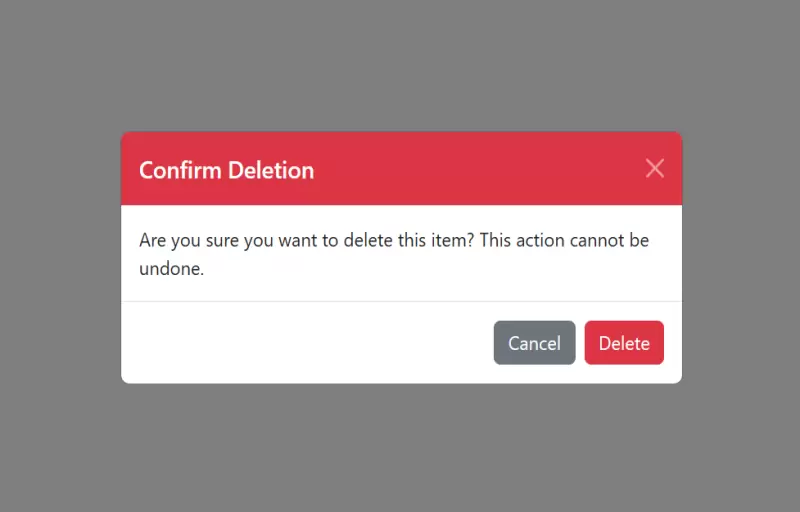
Task: Click the footer space right of Delete button
Action: [673, 343]
